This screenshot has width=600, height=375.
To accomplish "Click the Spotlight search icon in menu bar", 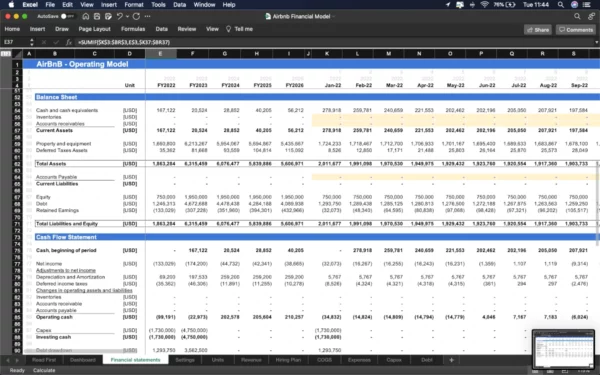I will point(561,5).
